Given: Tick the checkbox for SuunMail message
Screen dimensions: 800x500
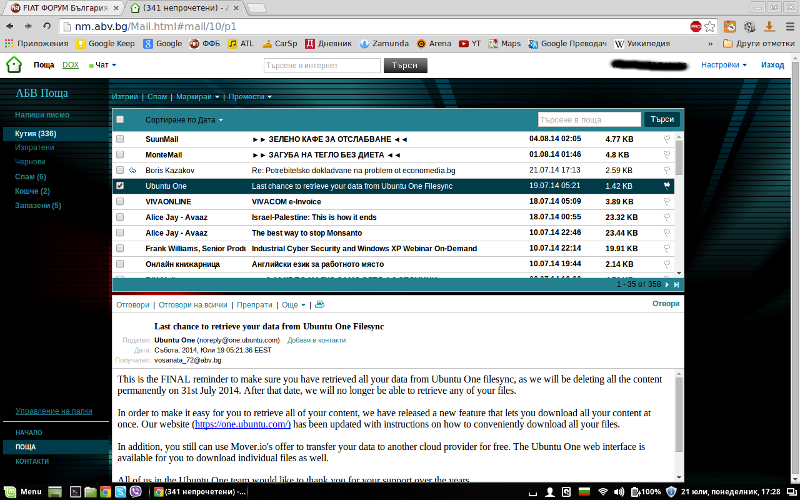Looking at the screenshot, I should pos(120,139).
